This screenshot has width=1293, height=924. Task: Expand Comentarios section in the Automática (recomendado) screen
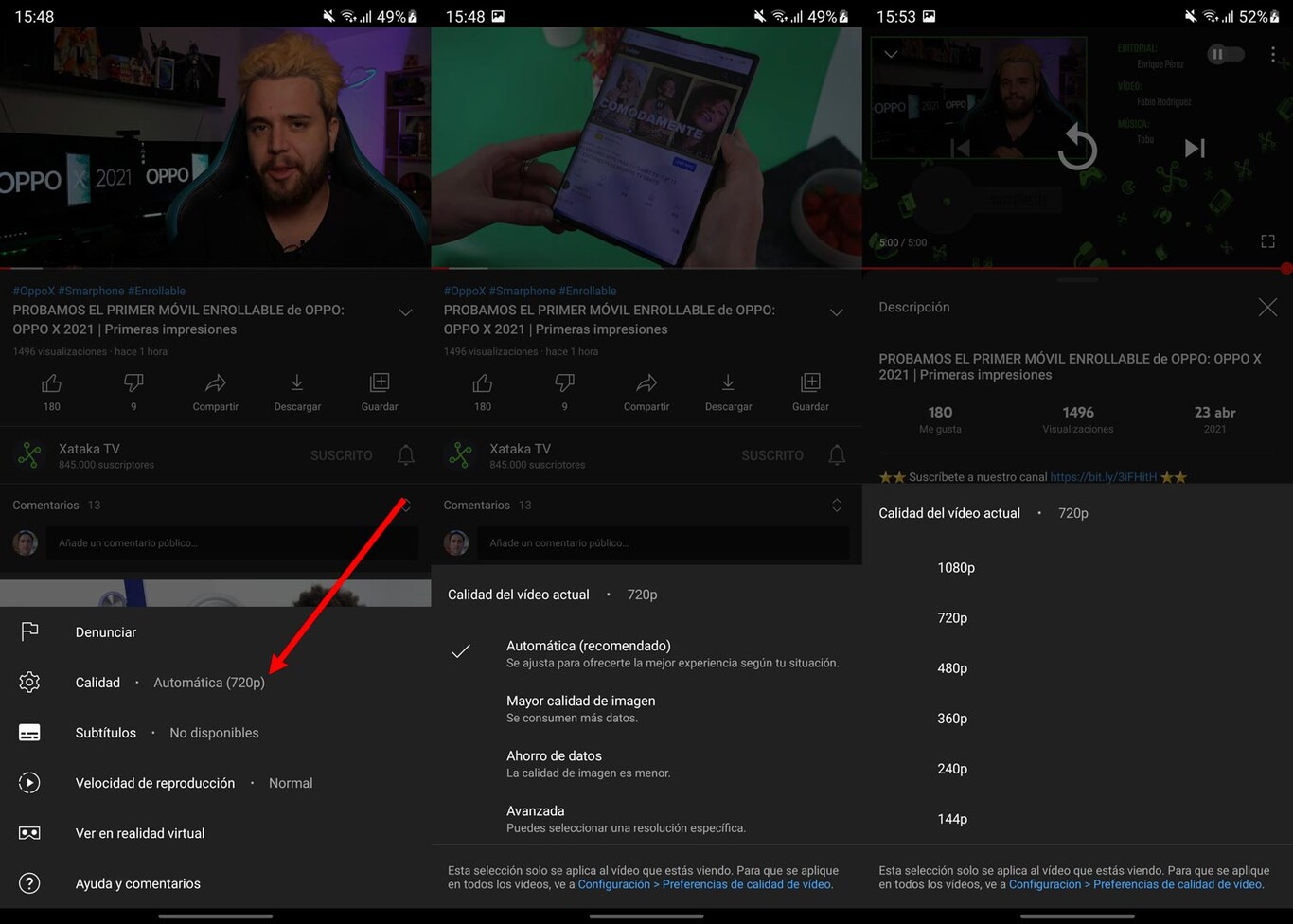(x=837, y=506)
